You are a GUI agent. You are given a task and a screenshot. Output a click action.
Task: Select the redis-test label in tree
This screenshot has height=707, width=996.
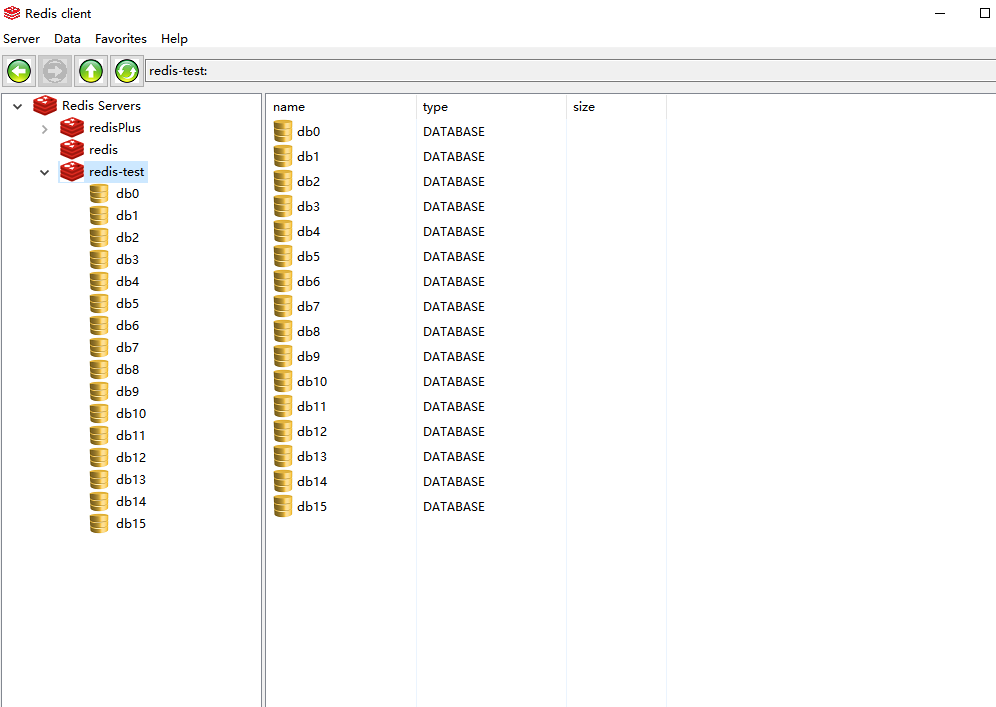pos(116,172)
